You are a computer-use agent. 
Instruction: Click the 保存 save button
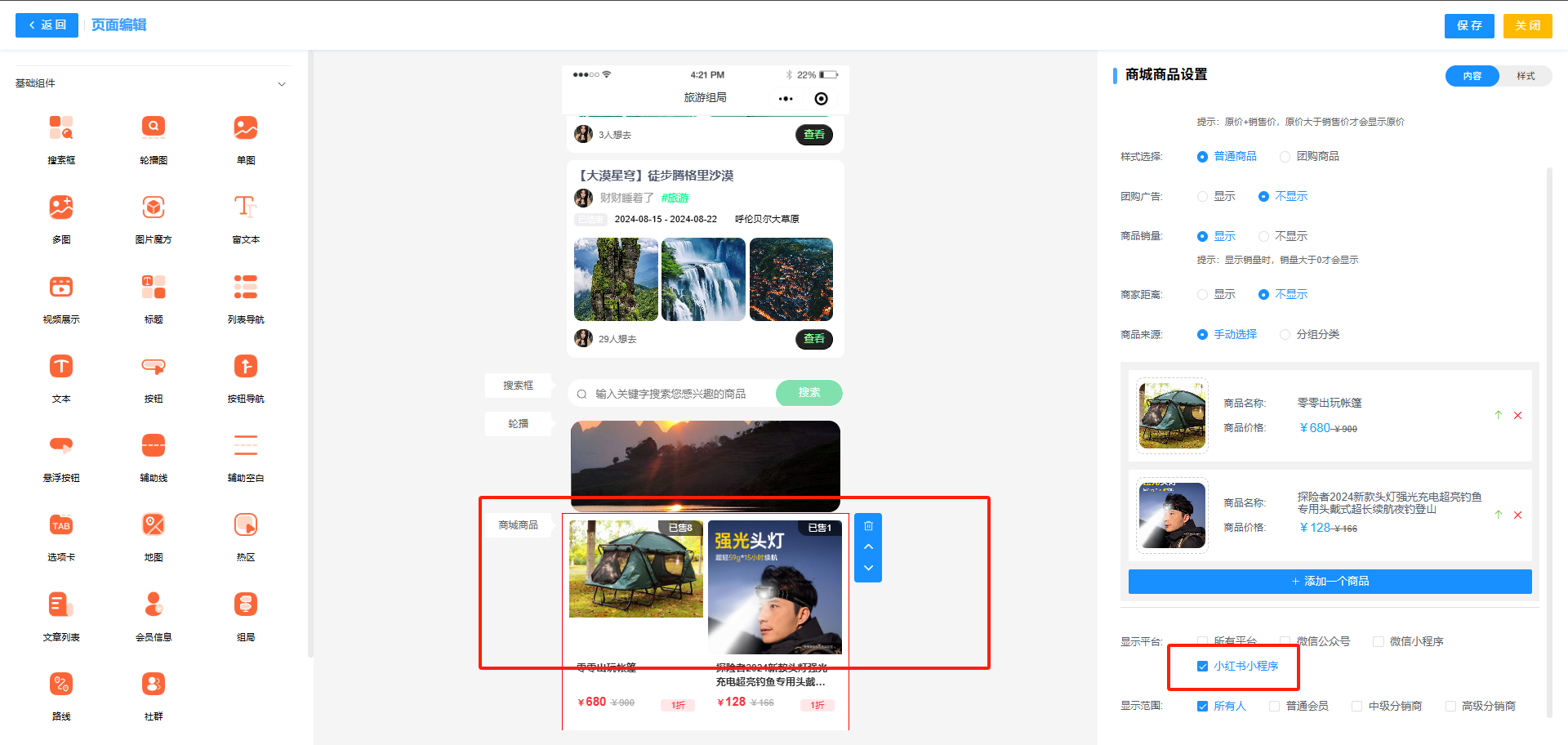[x=1468, y=26]
